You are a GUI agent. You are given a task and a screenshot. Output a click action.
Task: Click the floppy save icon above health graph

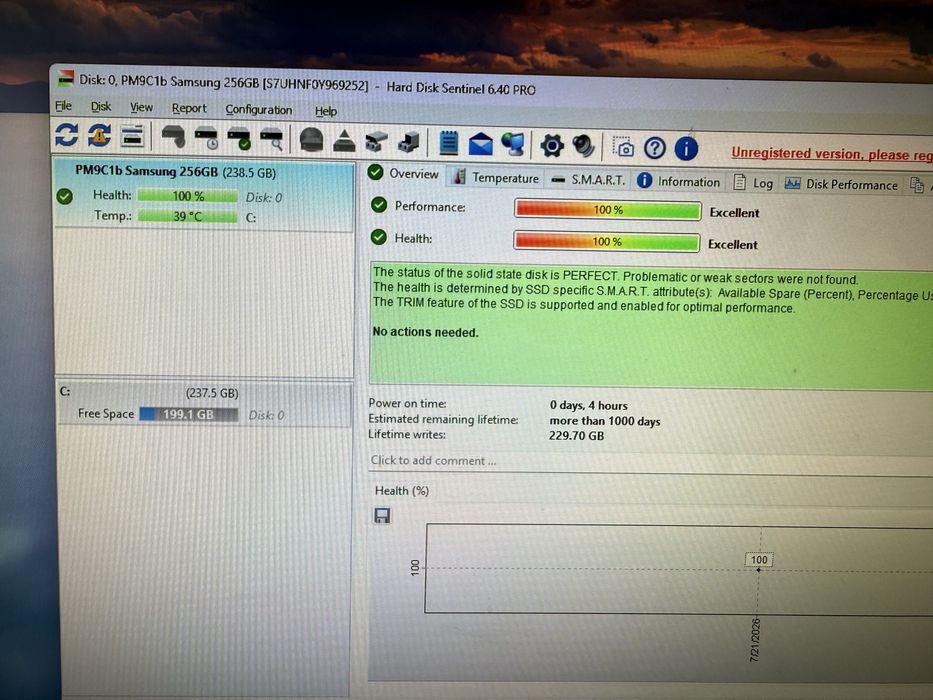click(382, 515)
